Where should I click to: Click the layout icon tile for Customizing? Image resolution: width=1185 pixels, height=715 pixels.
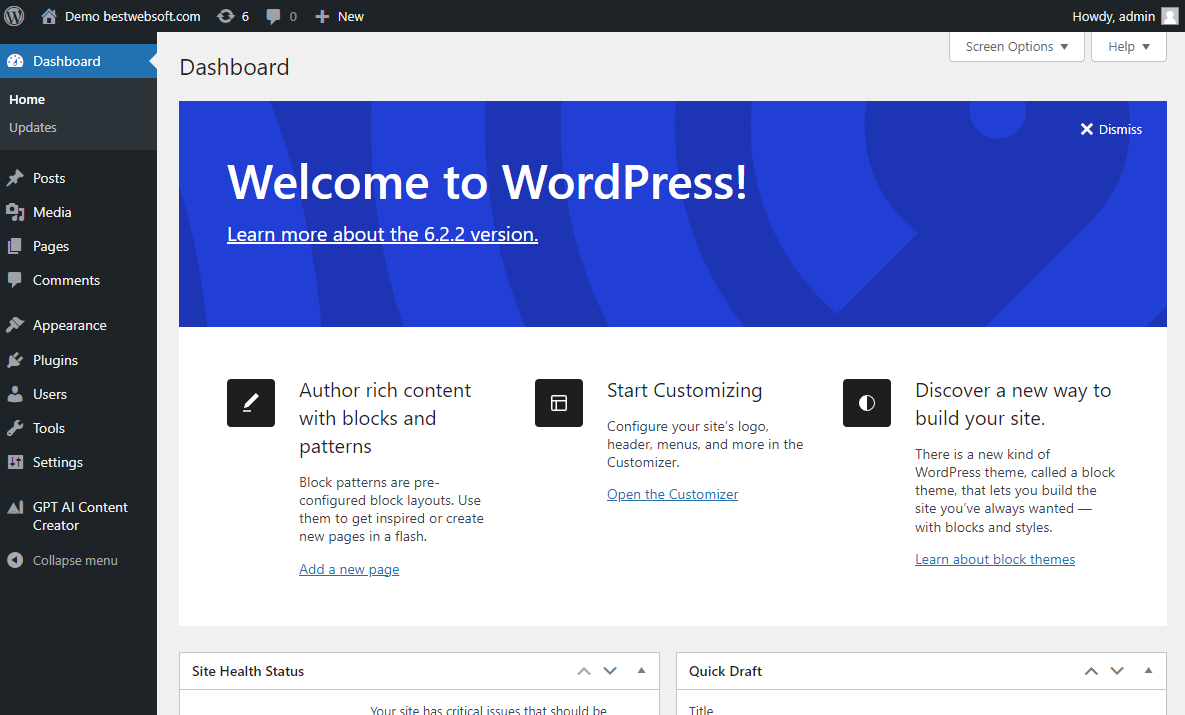pyautogui.click(x=559, y=403)
